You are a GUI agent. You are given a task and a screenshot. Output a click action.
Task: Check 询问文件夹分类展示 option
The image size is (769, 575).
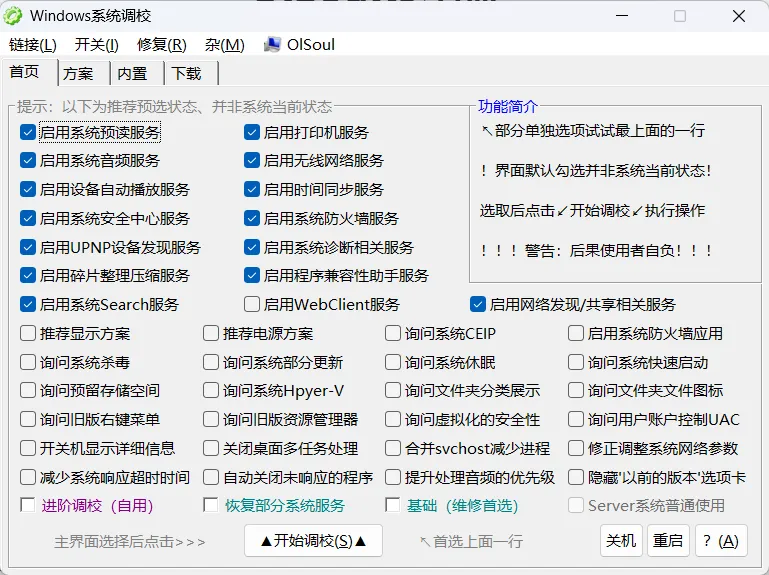click(393, 391)
